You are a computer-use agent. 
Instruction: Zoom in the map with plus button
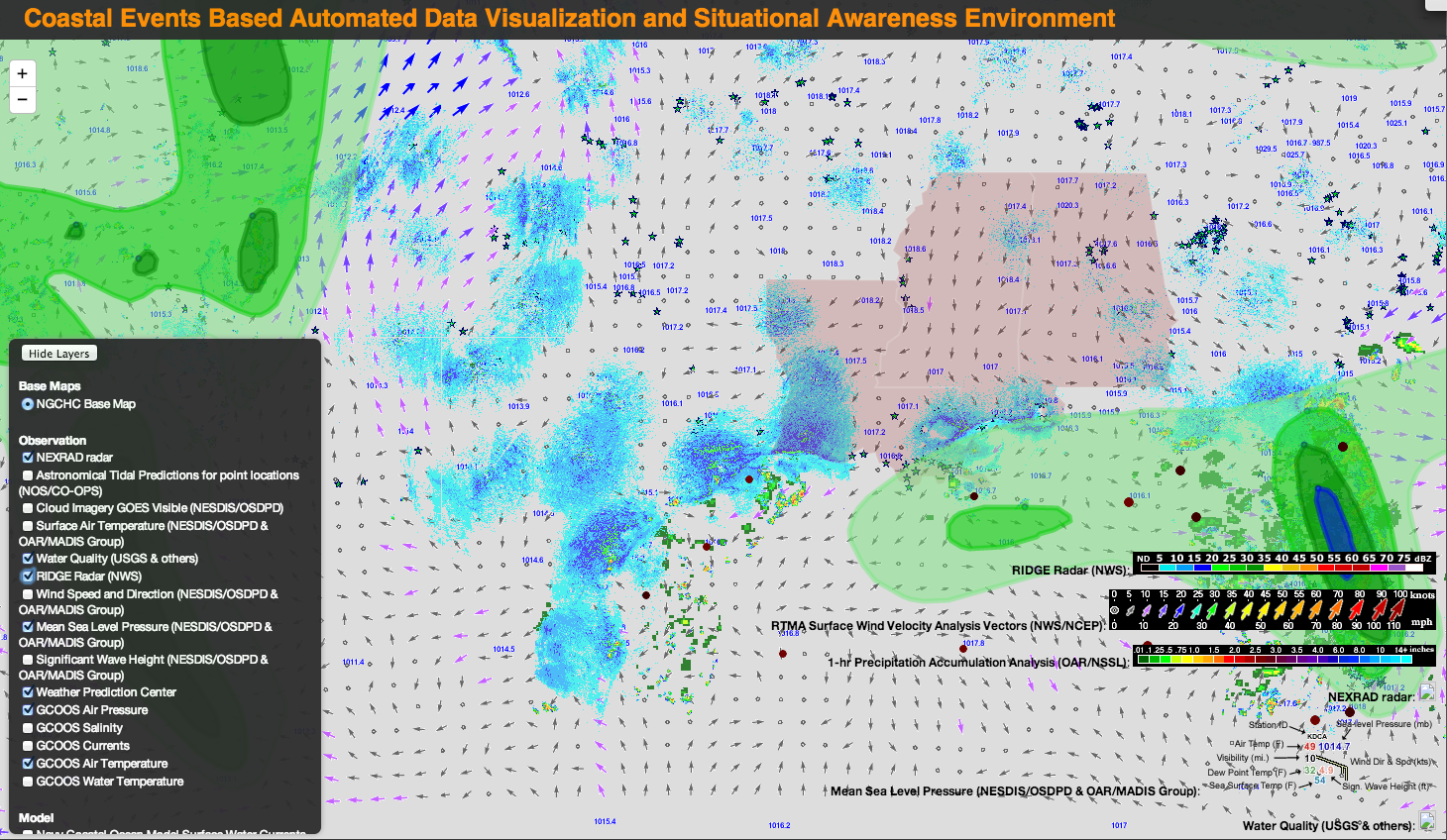click(23, 73)
